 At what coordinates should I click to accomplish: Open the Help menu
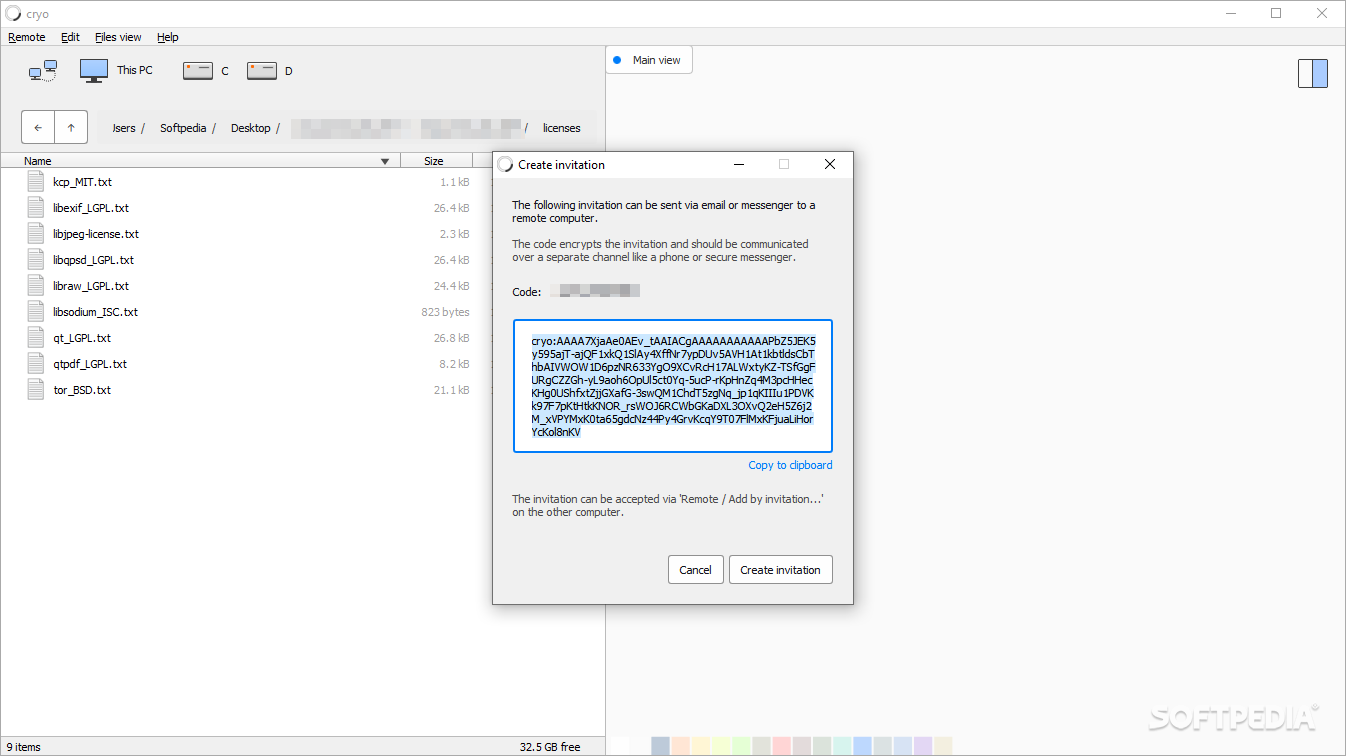coord(168,37)
